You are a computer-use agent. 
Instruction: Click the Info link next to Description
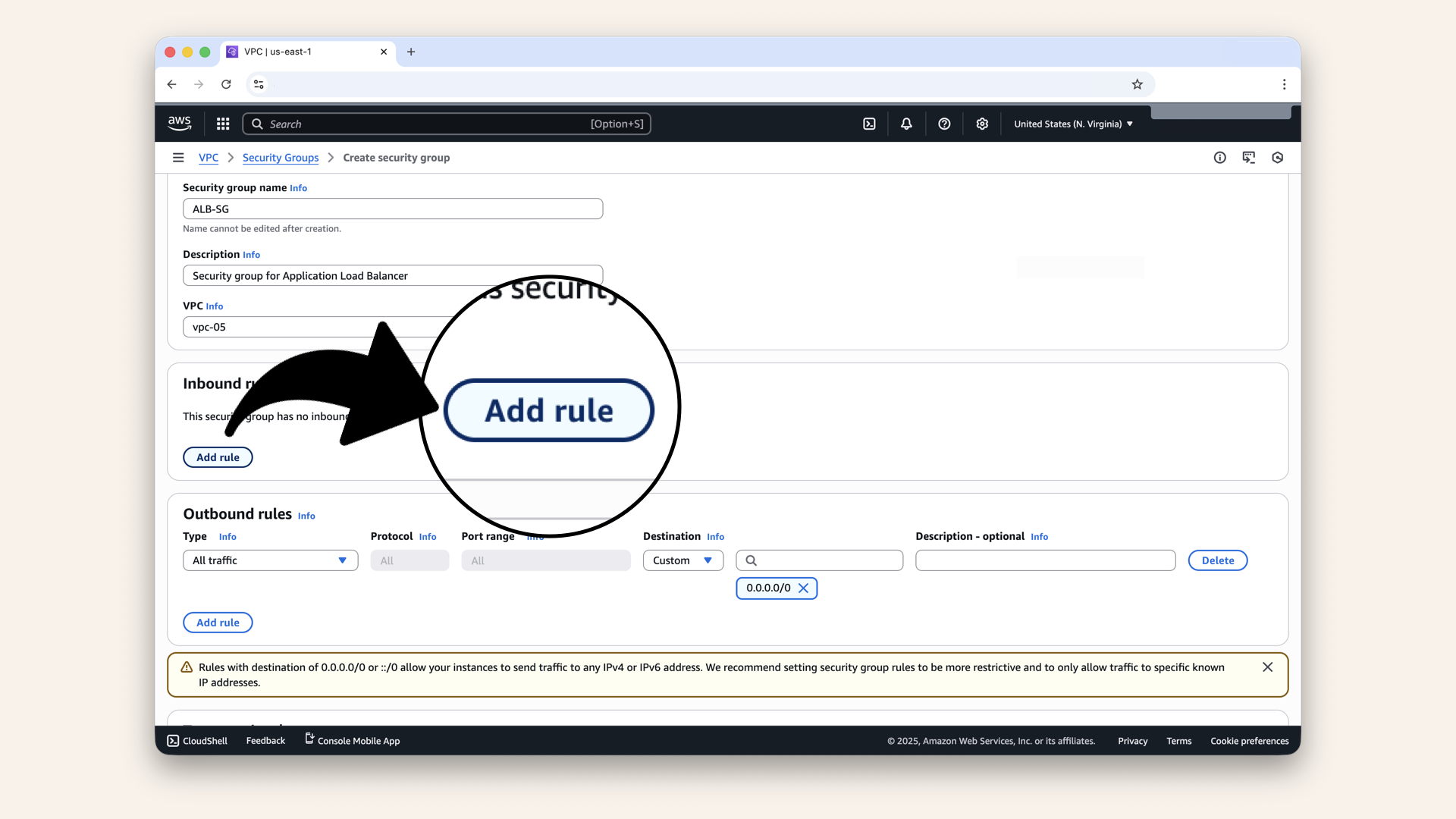point(251,255)
